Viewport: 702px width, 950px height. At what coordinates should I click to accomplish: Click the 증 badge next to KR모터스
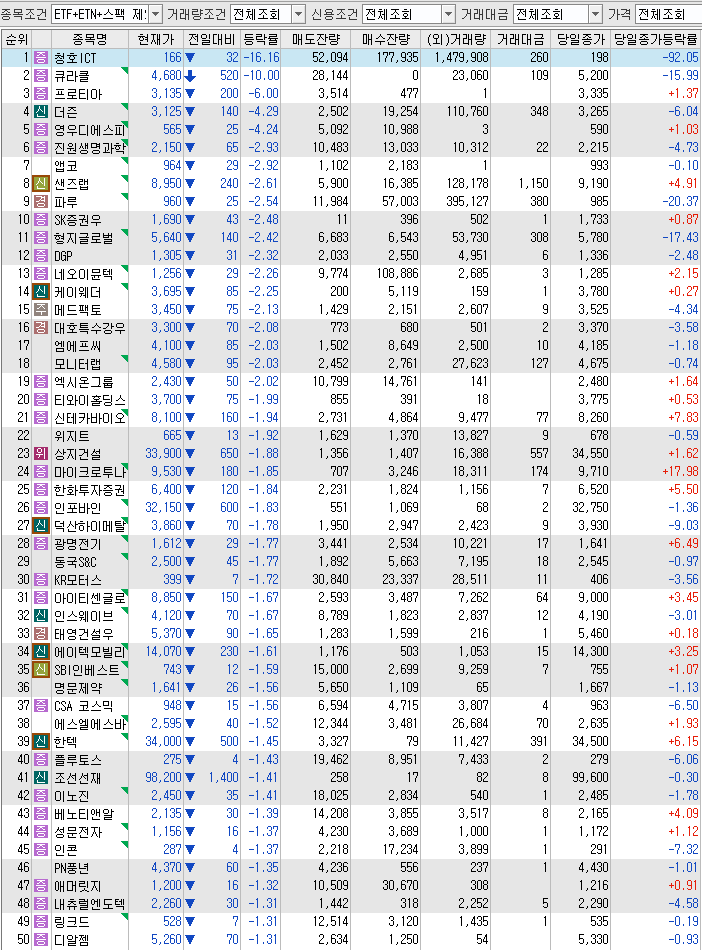pos(41,580)
